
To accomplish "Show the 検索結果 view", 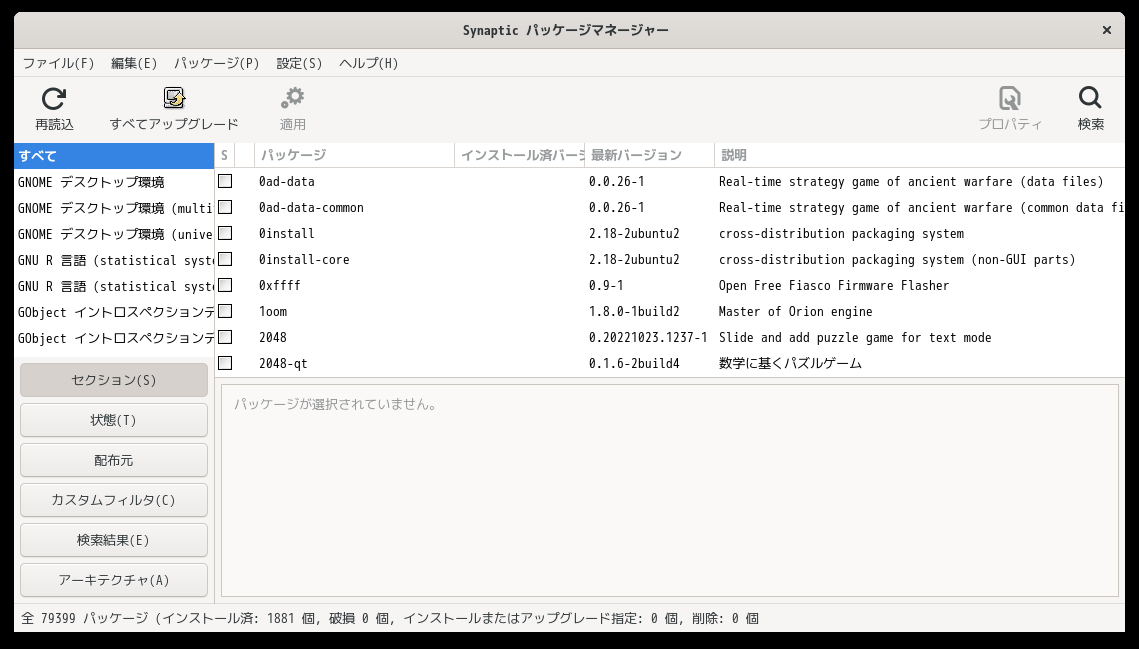I will pyautogui.click(x=113, y=540).
